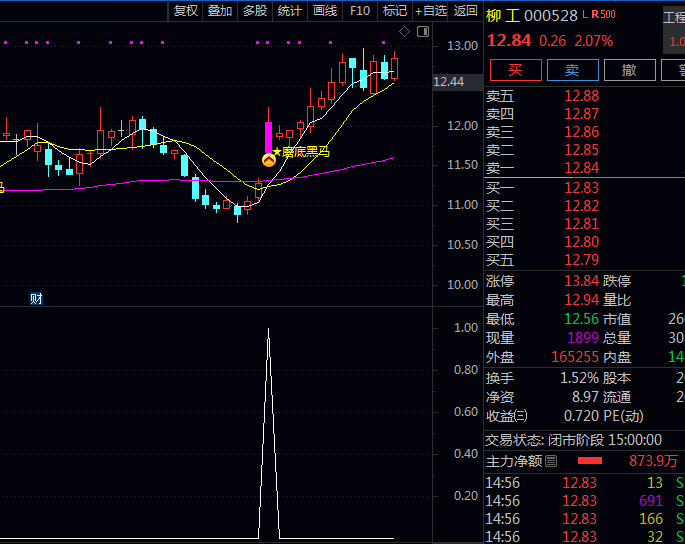Open the 复权 toolbar option

(x=186, y=10)
